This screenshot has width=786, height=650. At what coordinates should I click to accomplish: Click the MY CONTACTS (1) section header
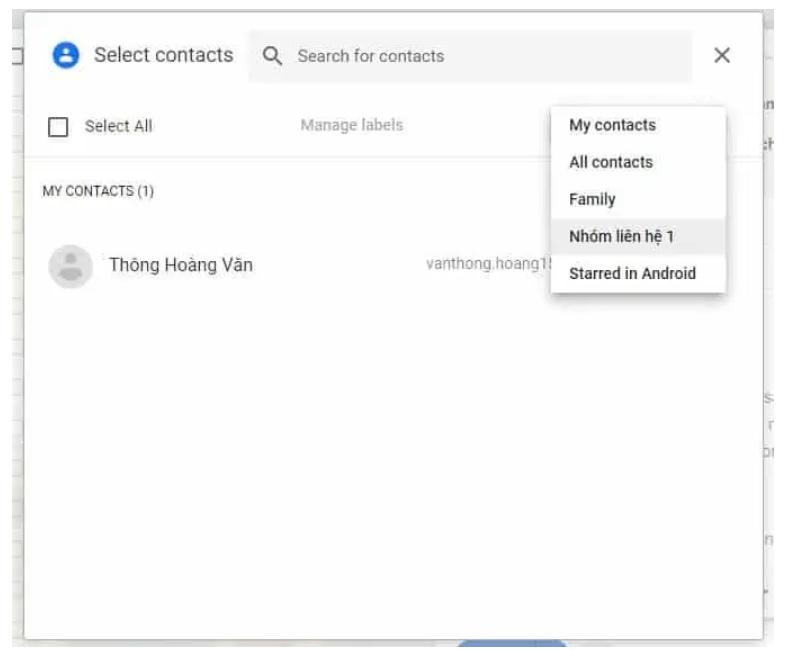(x=98, y=191)
